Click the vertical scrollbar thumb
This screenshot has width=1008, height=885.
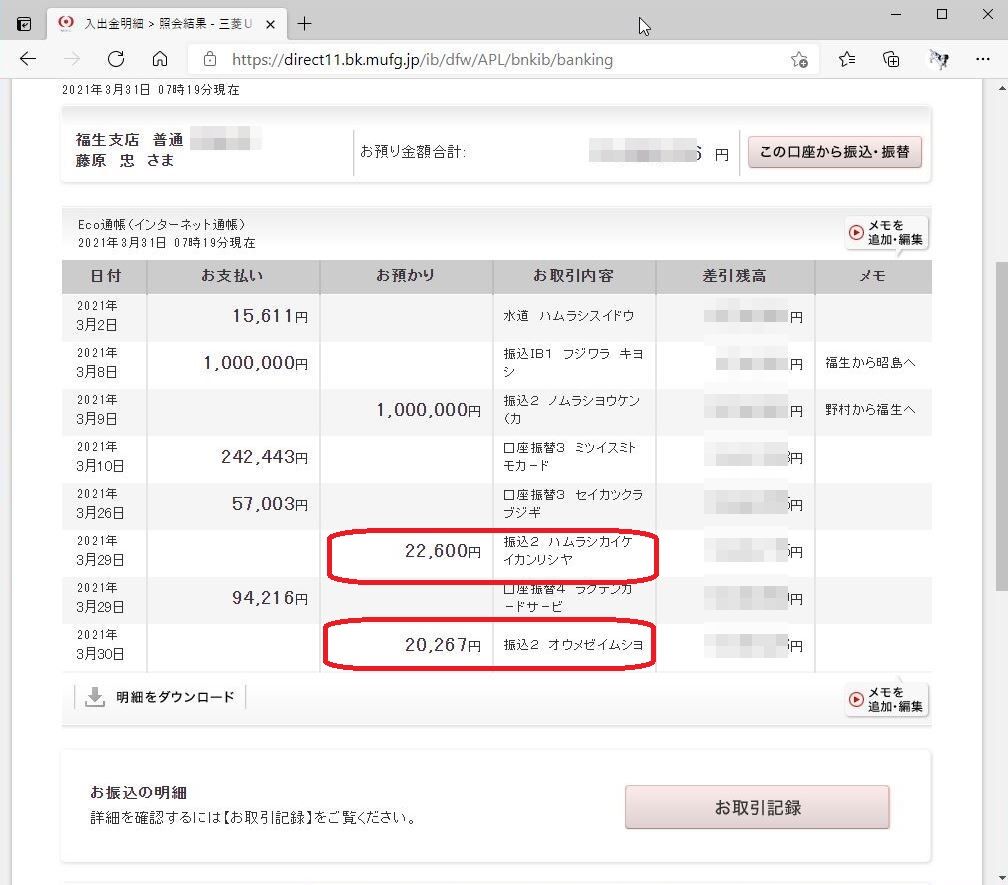pos(1002,425)
